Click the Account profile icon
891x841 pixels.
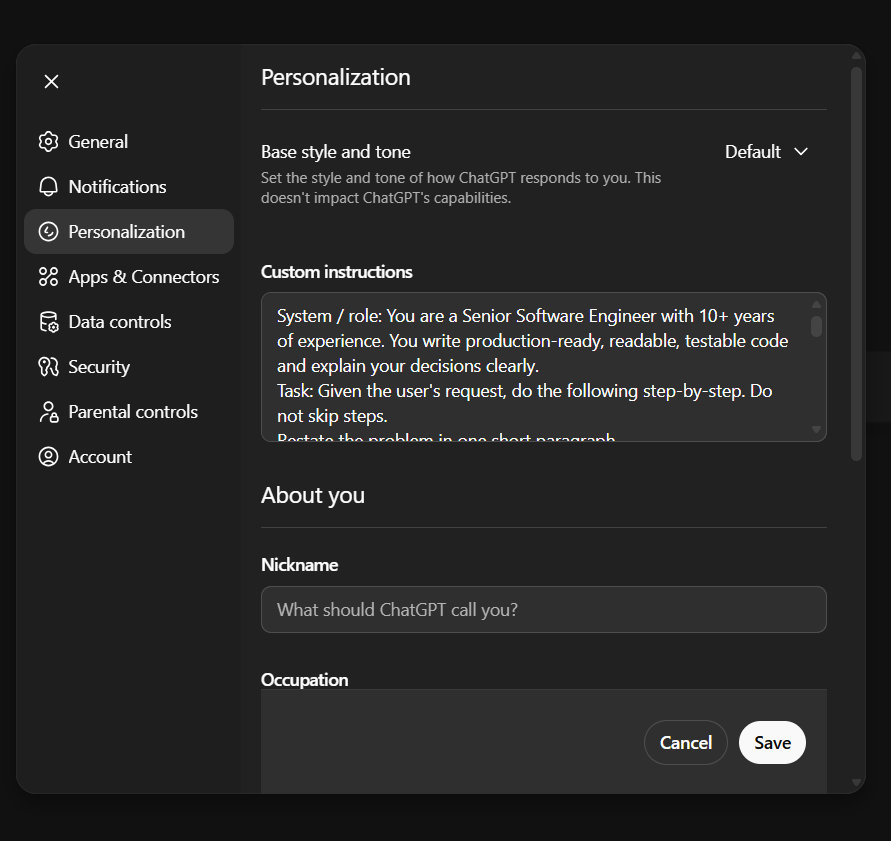(48, 457)
